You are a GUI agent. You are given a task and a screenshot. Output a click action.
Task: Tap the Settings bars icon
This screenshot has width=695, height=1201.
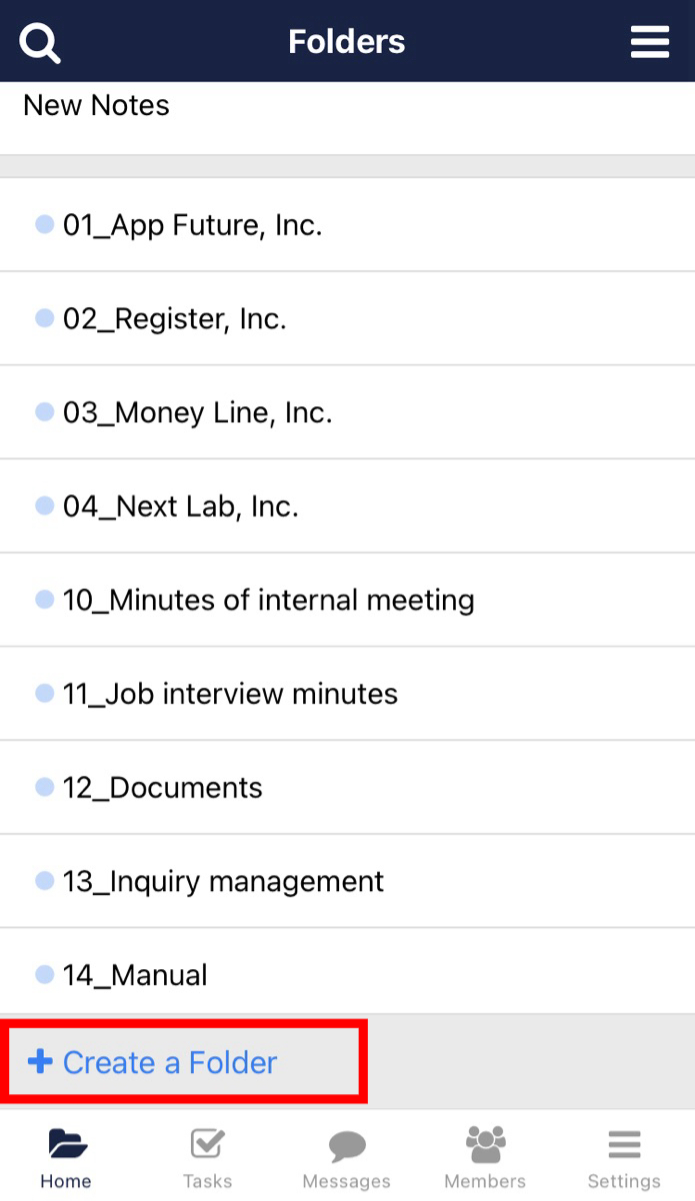[x=624, y=1144]
